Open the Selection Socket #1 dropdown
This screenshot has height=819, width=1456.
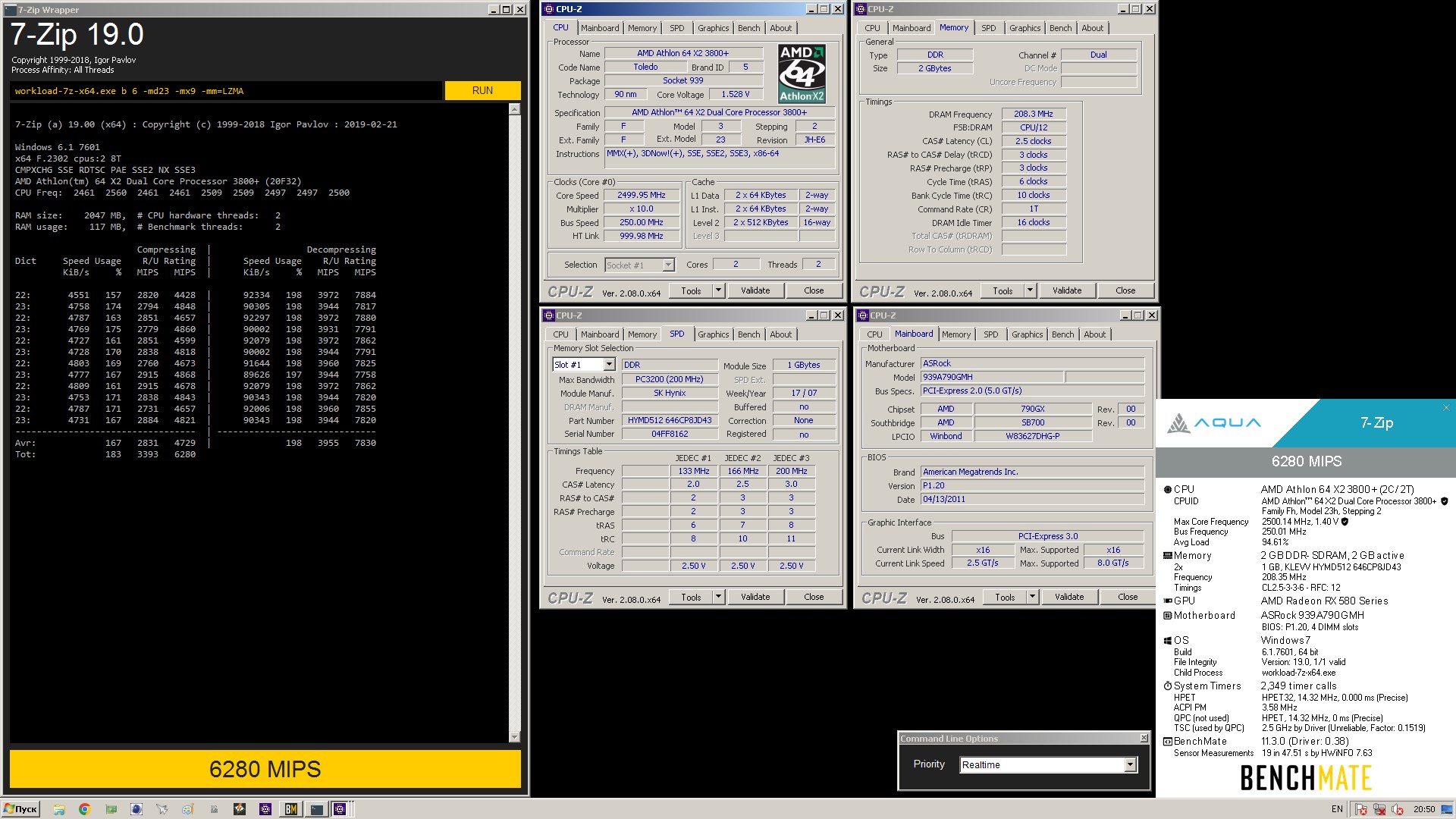[668, 265]
